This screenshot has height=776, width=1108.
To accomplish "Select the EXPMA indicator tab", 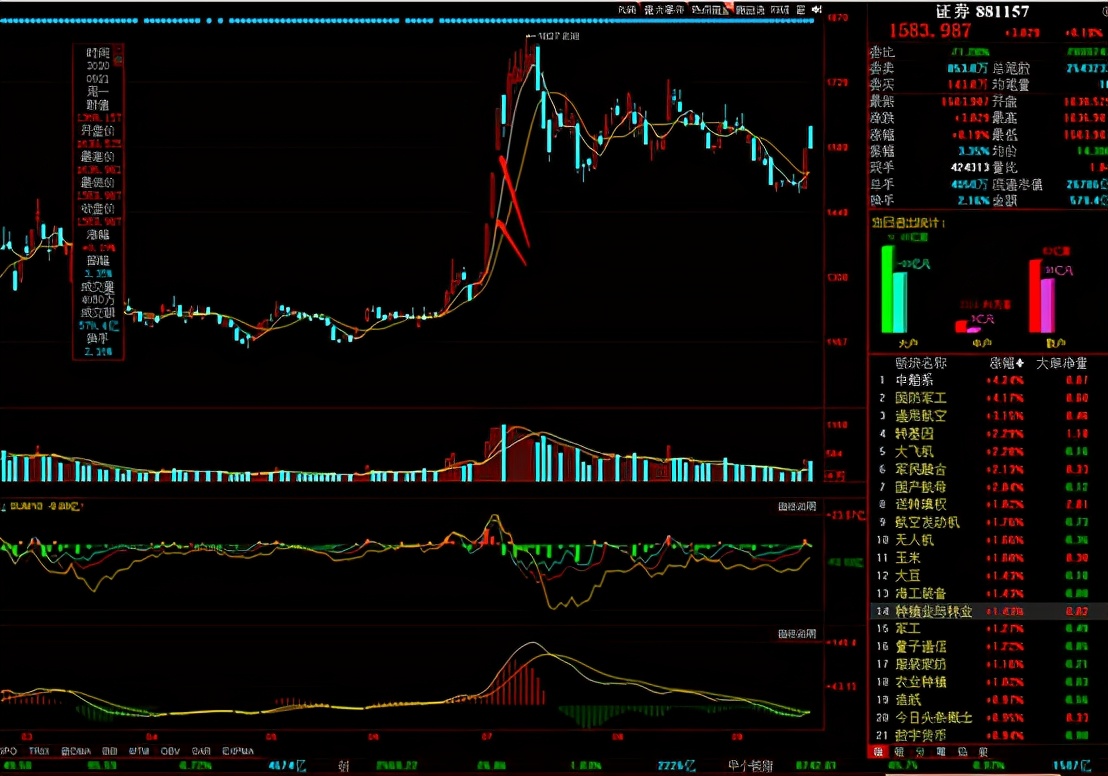I will tap(237, 751).
